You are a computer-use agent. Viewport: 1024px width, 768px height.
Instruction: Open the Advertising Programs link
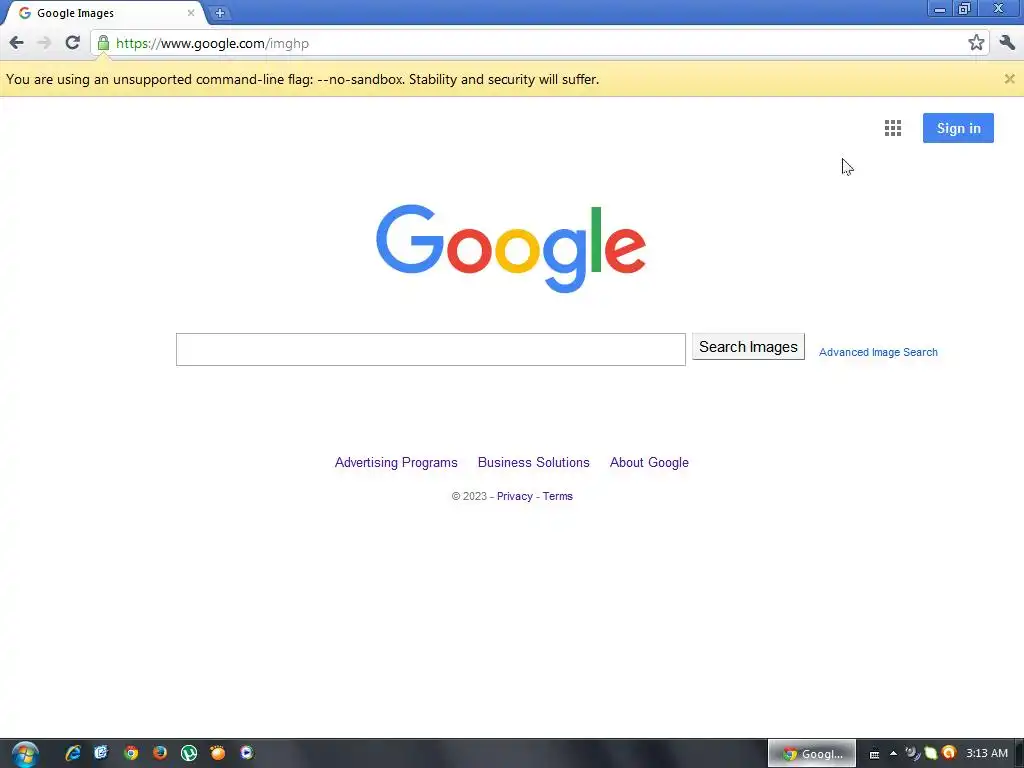pos(396,462)
